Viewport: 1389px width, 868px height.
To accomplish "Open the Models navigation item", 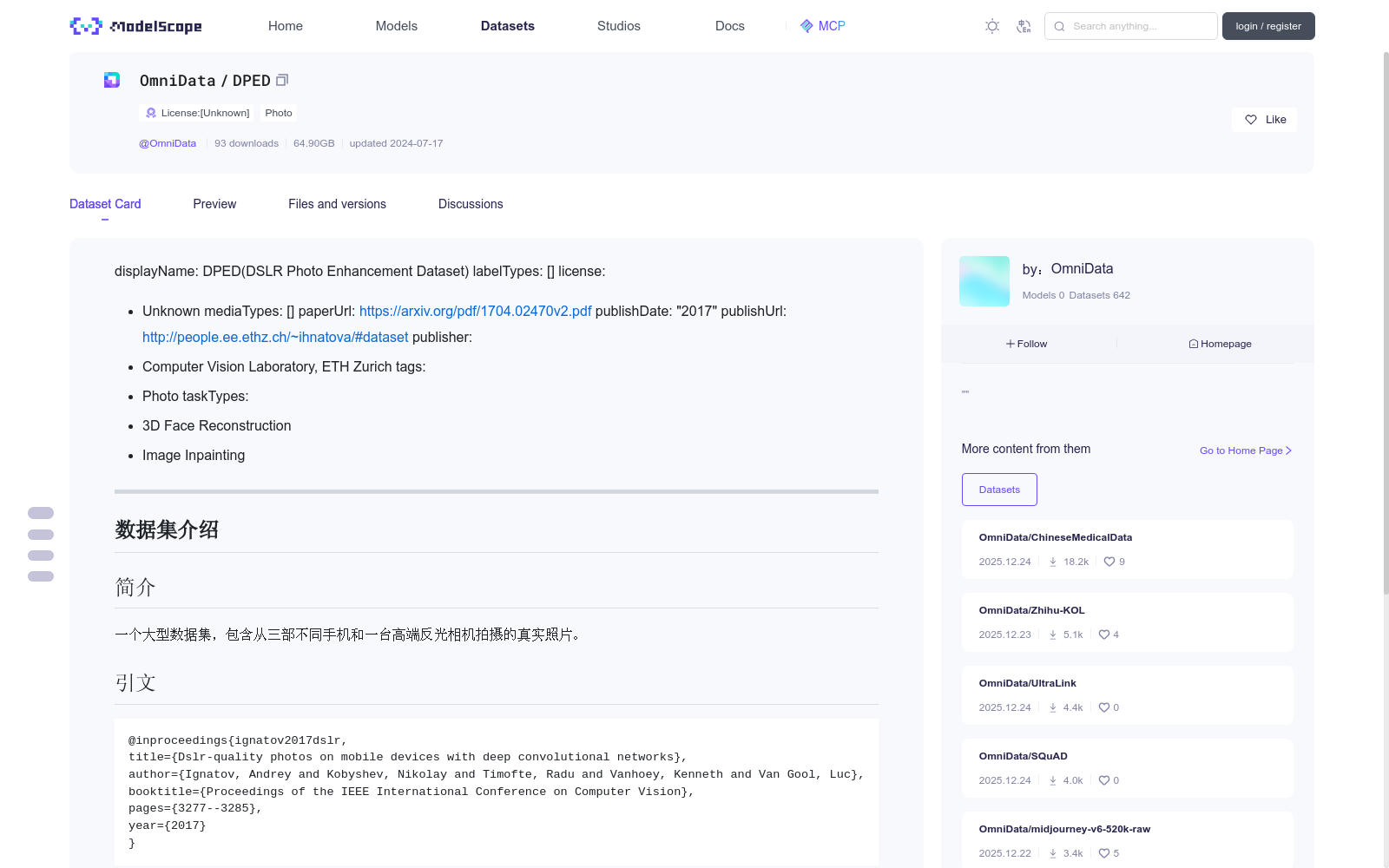I will 397,26.
